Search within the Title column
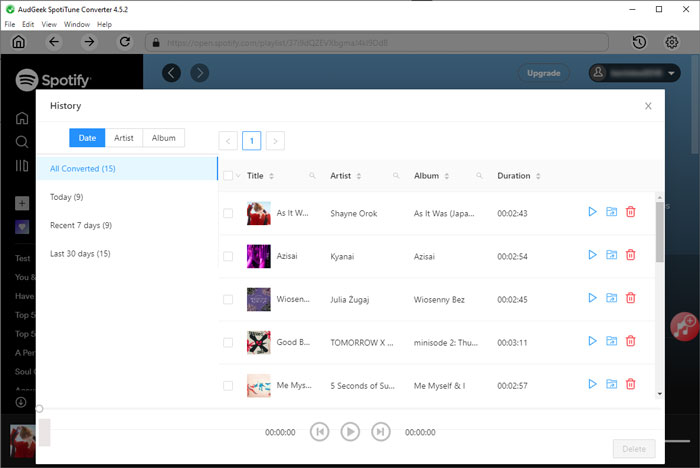The image size is (700, 468). tap(312, 176)
